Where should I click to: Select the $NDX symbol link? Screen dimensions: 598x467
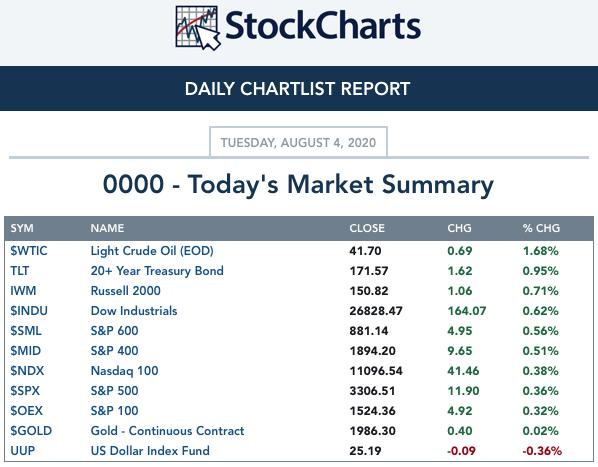[27, 371]
